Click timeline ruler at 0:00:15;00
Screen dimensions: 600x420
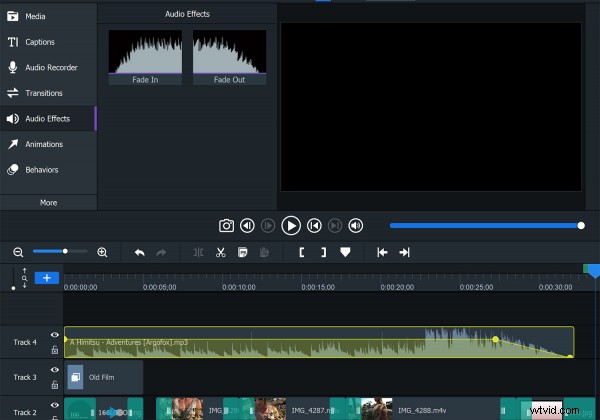click(x=318, y=287)
